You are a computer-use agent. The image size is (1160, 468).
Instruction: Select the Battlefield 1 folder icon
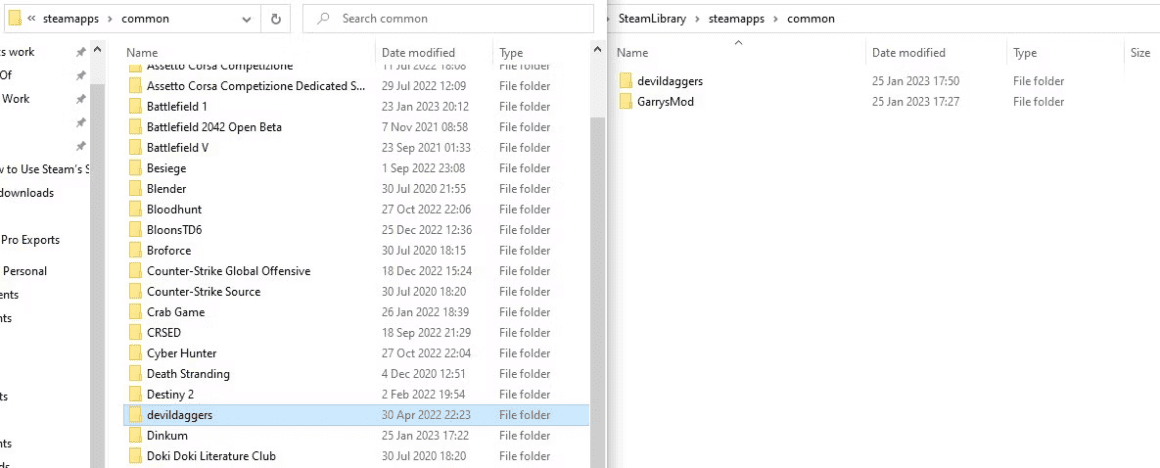(135, 106)
